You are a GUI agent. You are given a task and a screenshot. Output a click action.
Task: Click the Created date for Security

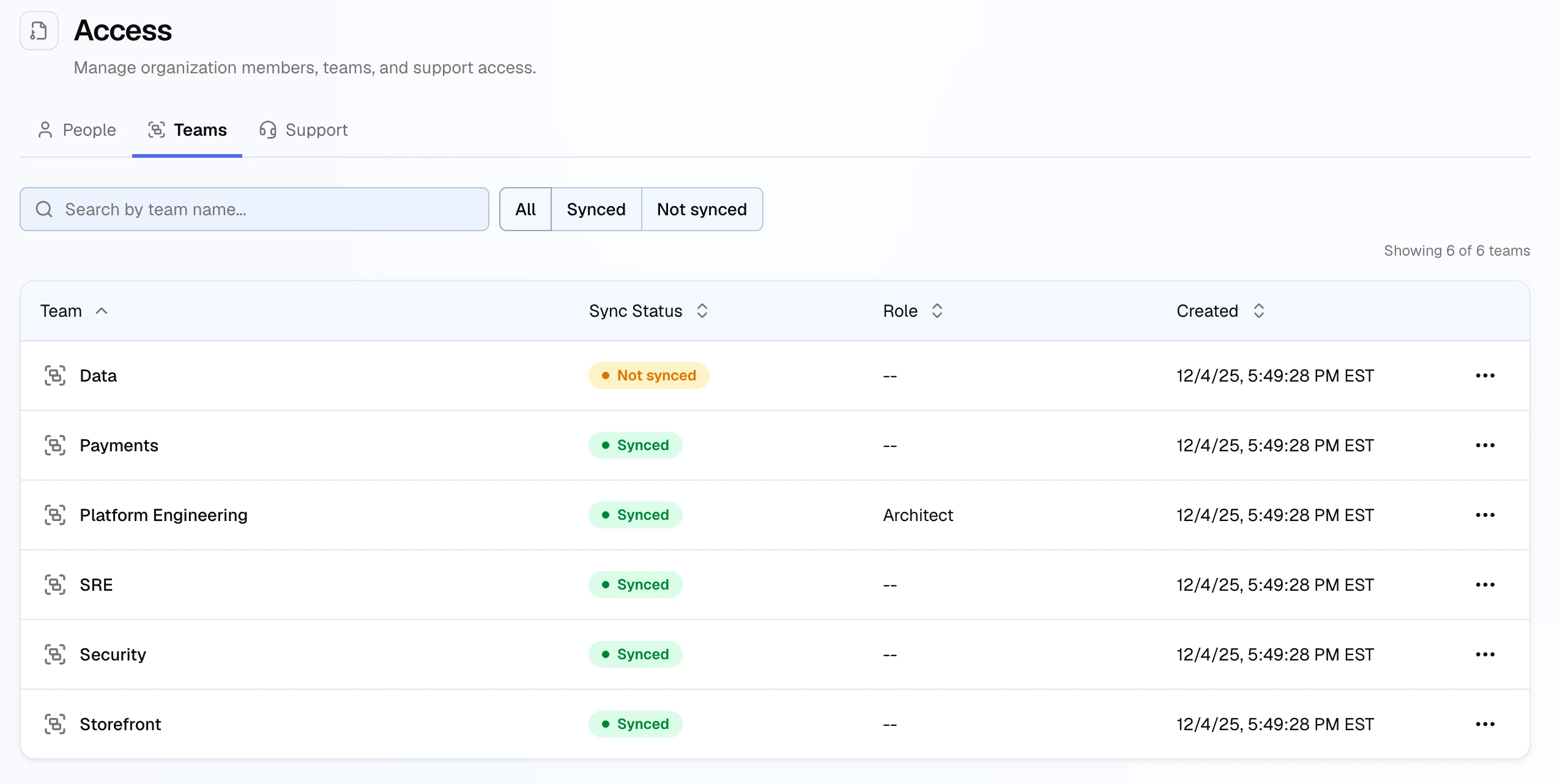[x=1275, y=654]
